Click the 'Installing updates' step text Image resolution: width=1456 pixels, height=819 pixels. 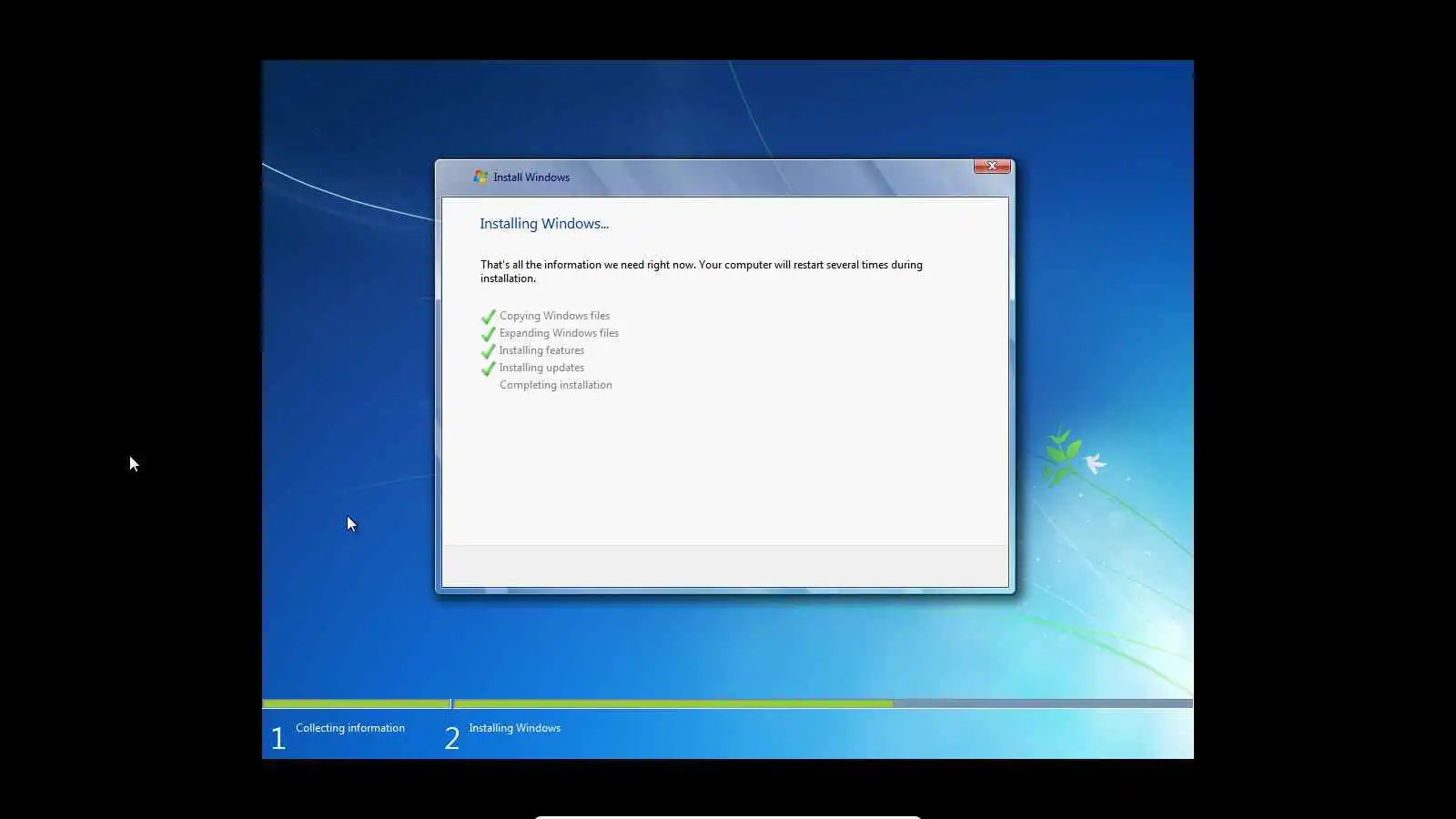[x=541, y=368]
